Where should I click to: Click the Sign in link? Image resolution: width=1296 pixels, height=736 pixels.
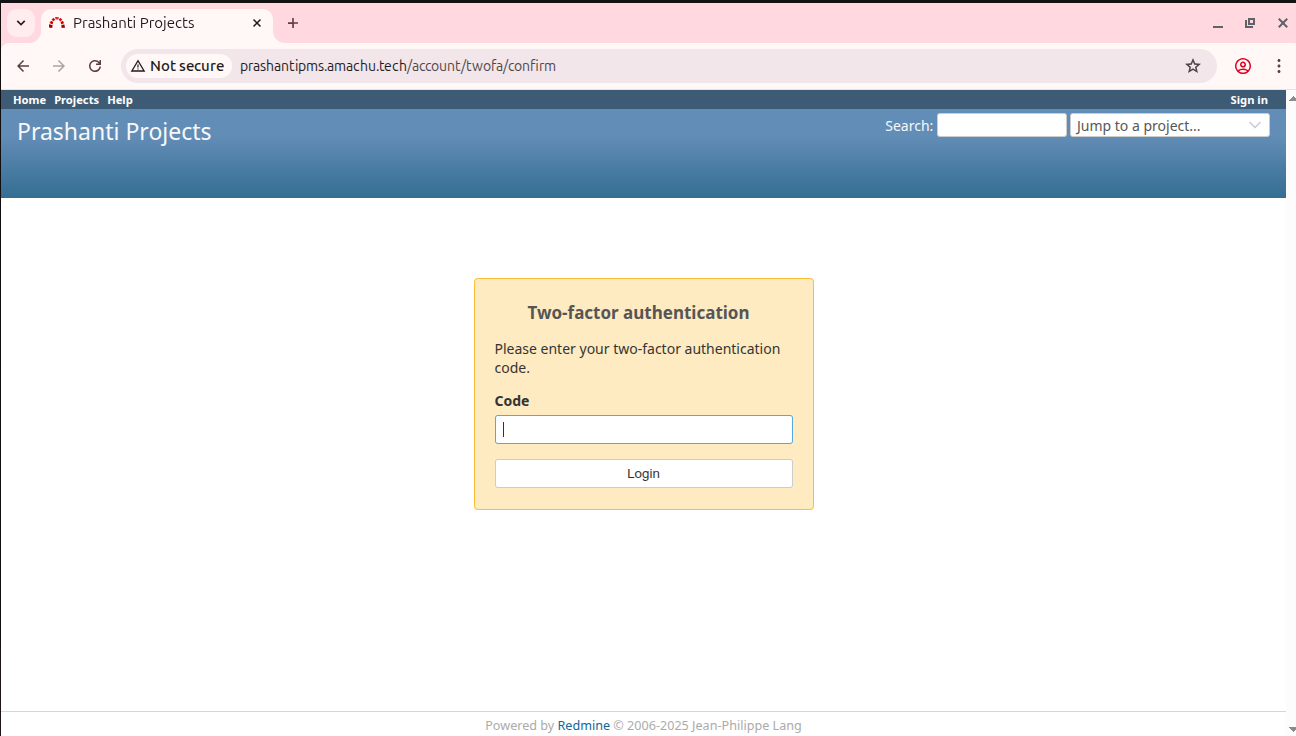[1248, 100]
